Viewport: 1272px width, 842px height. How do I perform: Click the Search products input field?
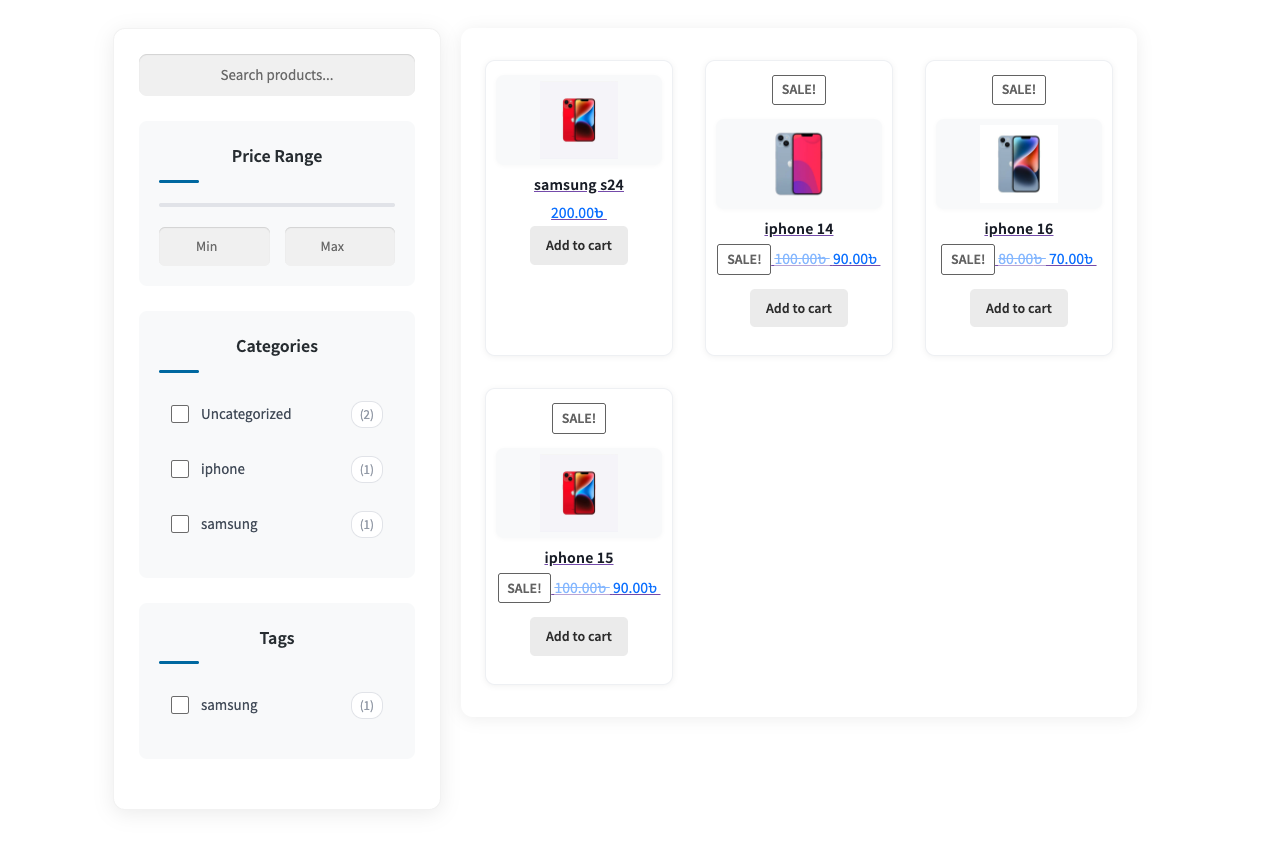(277, 75)
